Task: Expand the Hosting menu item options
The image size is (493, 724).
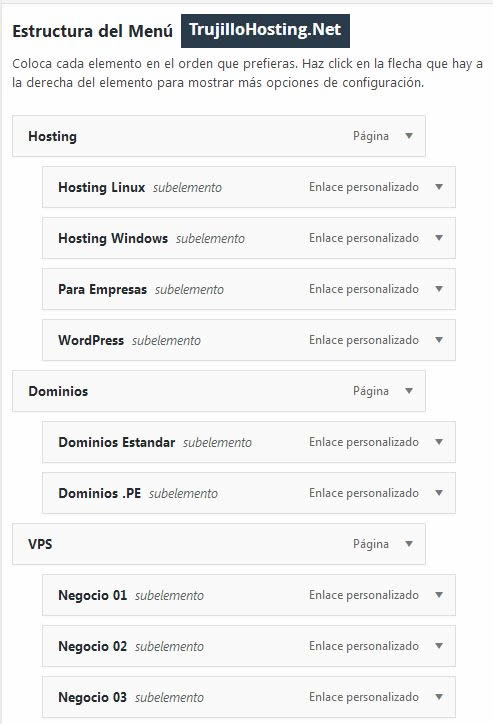Action: [x=409, y=136]
